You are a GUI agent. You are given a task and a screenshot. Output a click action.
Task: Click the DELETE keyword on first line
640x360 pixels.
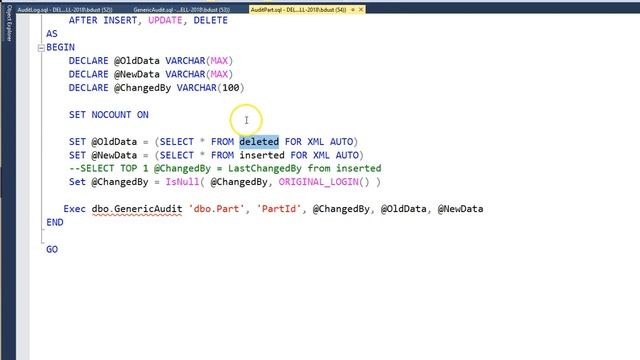(210, 20)
